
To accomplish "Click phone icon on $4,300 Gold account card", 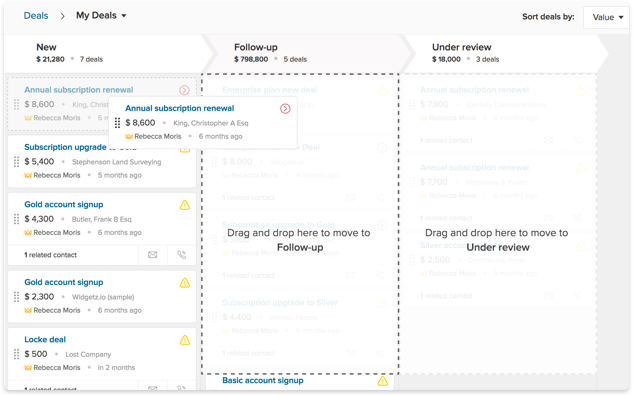I will point(182,255).
